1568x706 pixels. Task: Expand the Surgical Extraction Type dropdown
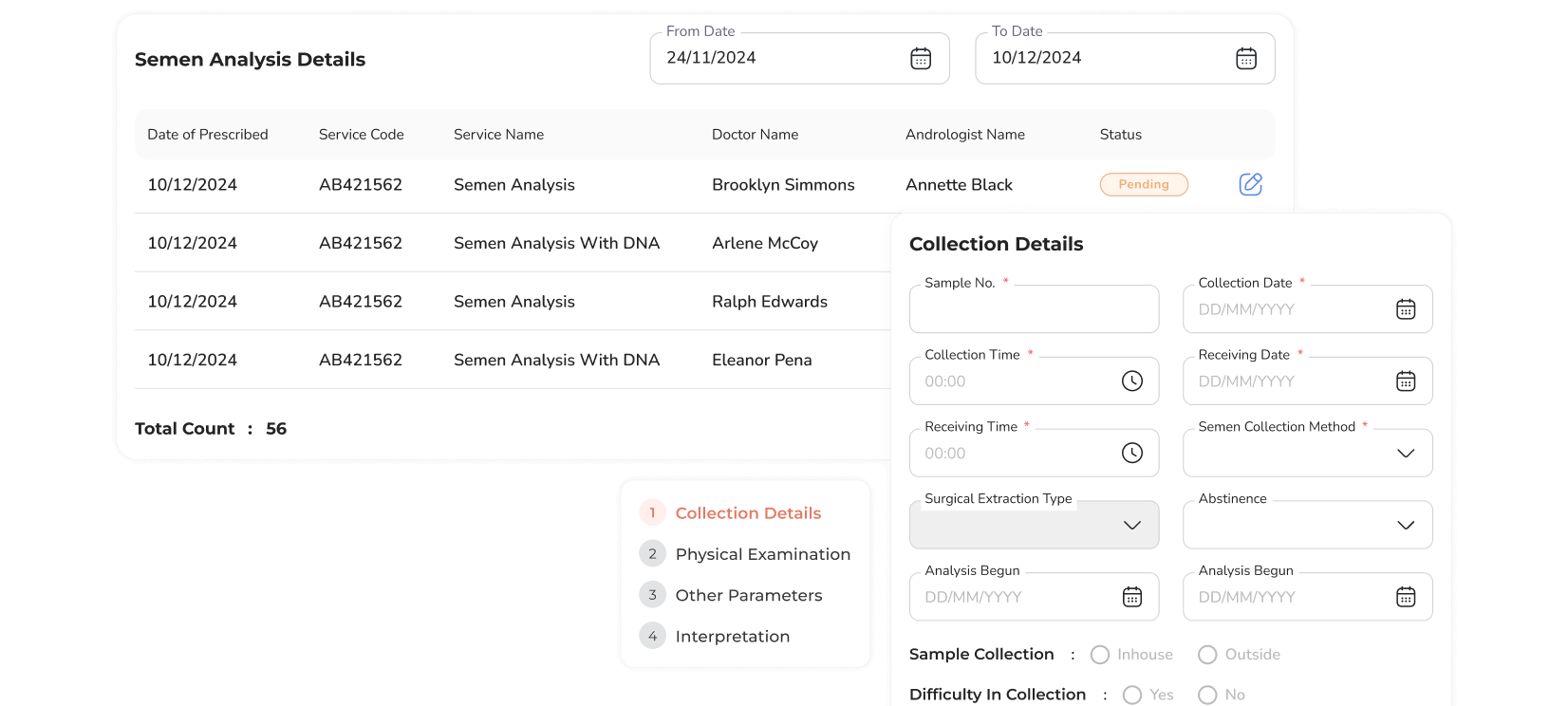pos(1131,526)
